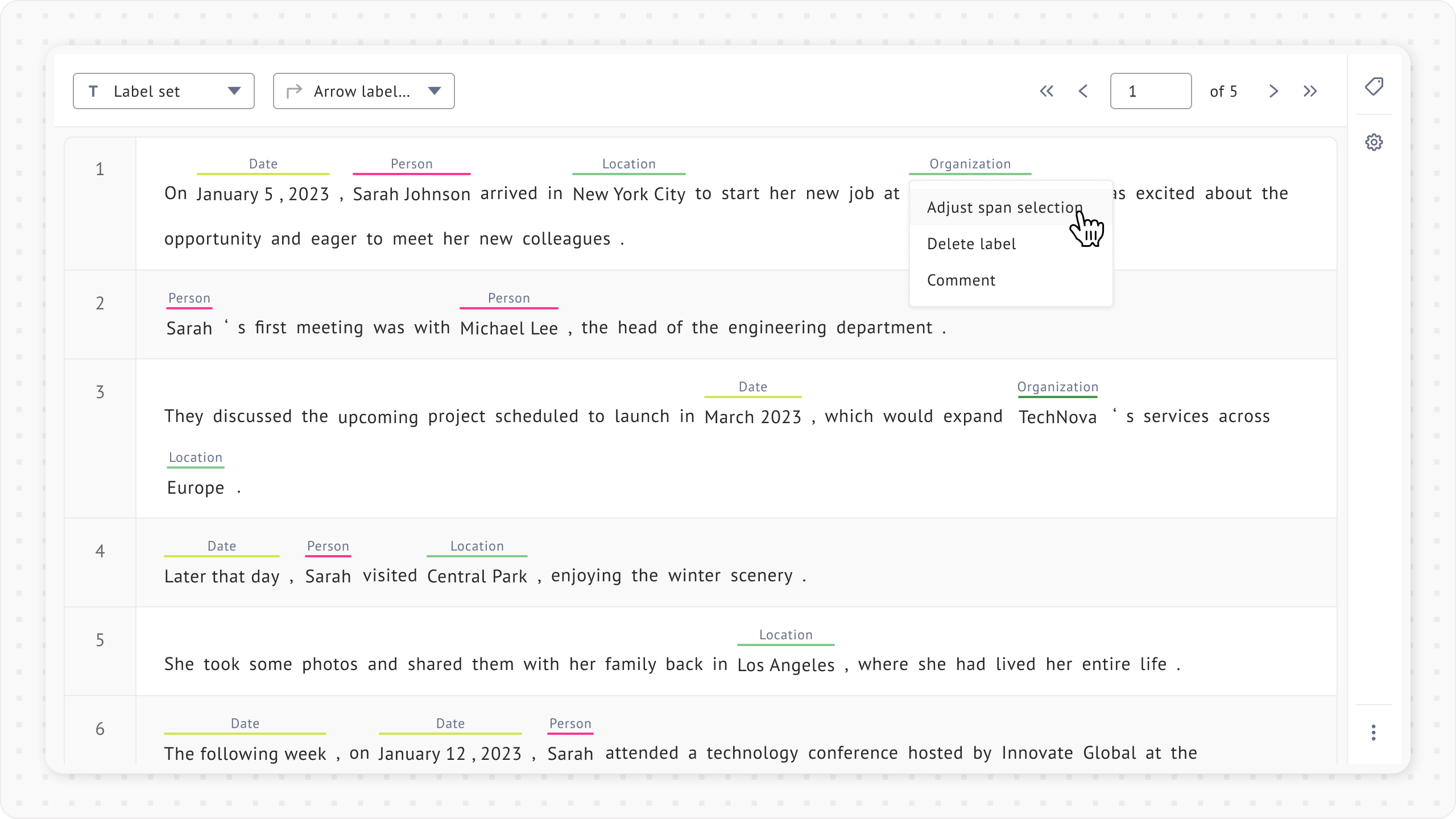Click the Person label above Michael Lee
Image resolution: width=1456 pixels, height=819 pixels.
click(x=508, y=298)
